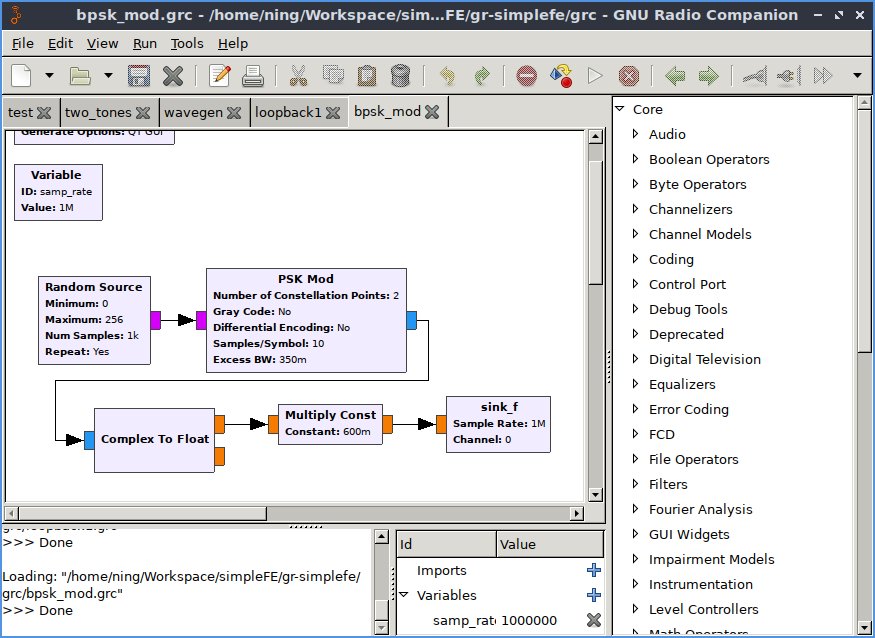This screenshot has height=638, width=875.
Task: Remove the samp_rate variable entry
Action: [594, 620]
